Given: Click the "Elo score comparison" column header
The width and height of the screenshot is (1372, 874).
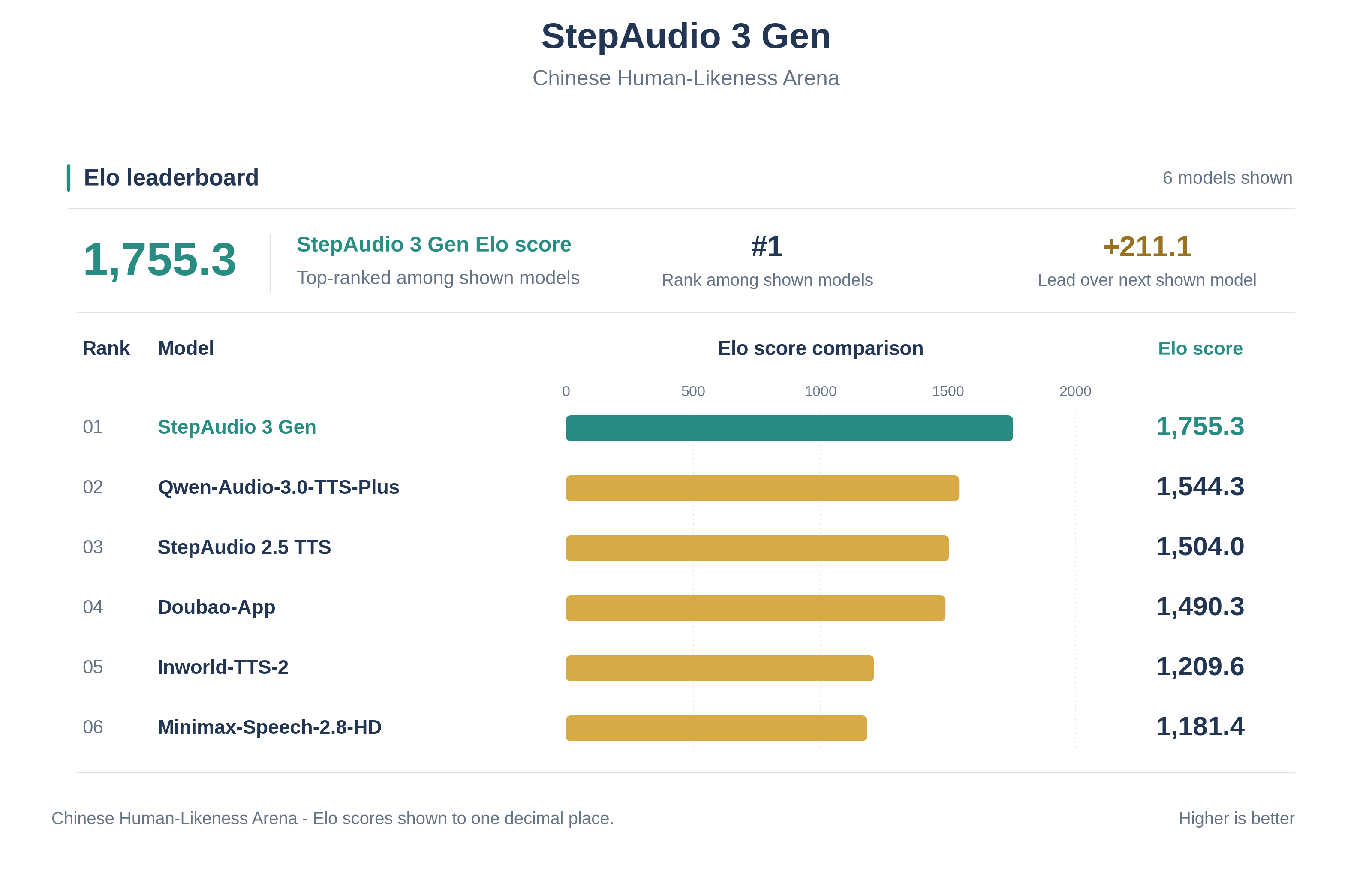Looking at the screenshot, I should pyautogui.click(x=821, y=348).
